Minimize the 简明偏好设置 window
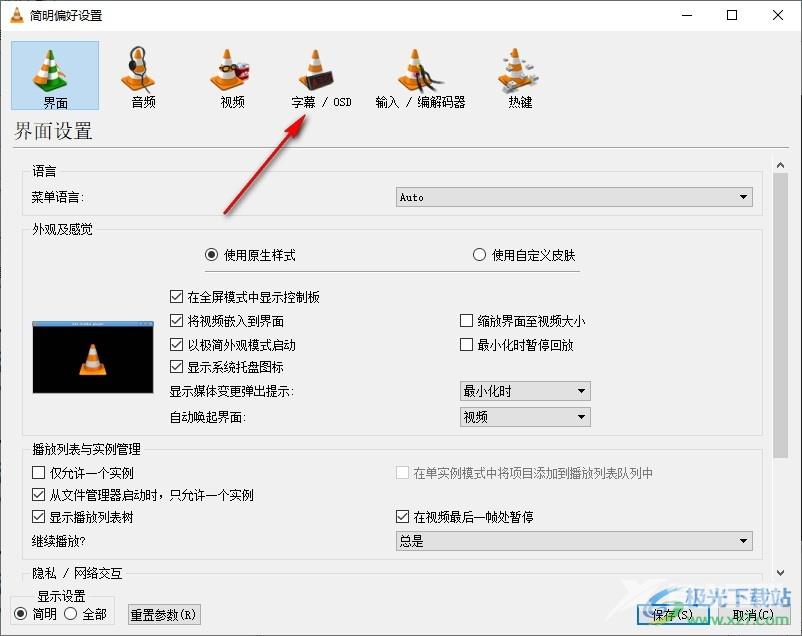Screen dimensions: 802x636 click(687, 15)
